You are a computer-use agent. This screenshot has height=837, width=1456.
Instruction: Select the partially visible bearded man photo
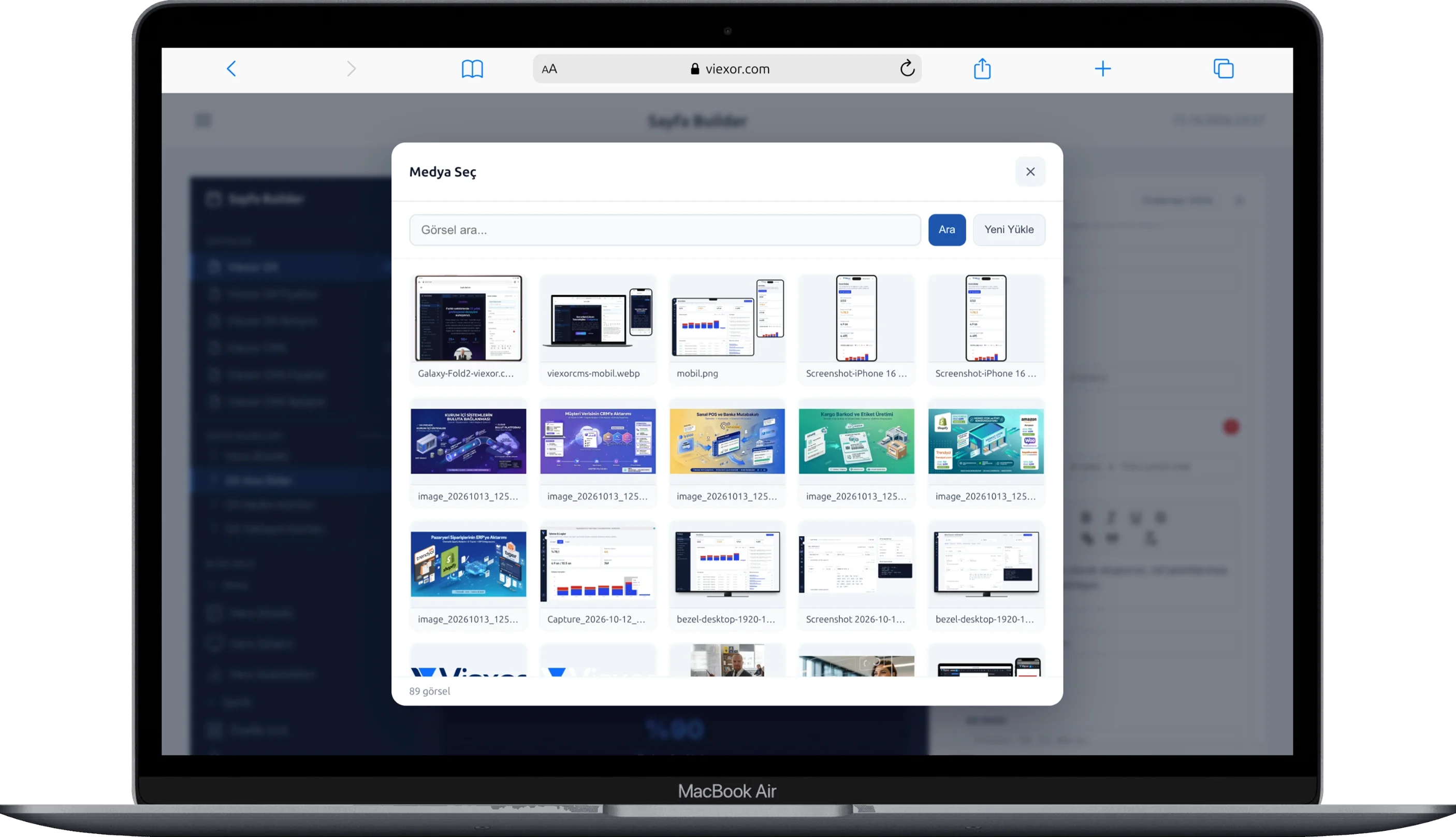tap(726, 660)
